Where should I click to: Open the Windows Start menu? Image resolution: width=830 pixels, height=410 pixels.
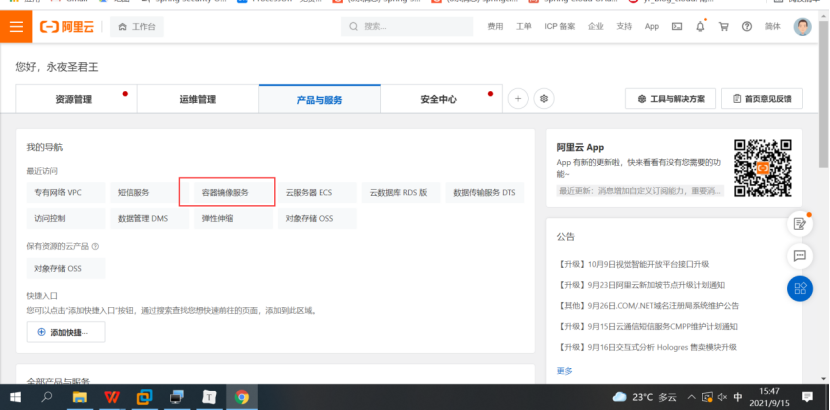coord(15,397)
